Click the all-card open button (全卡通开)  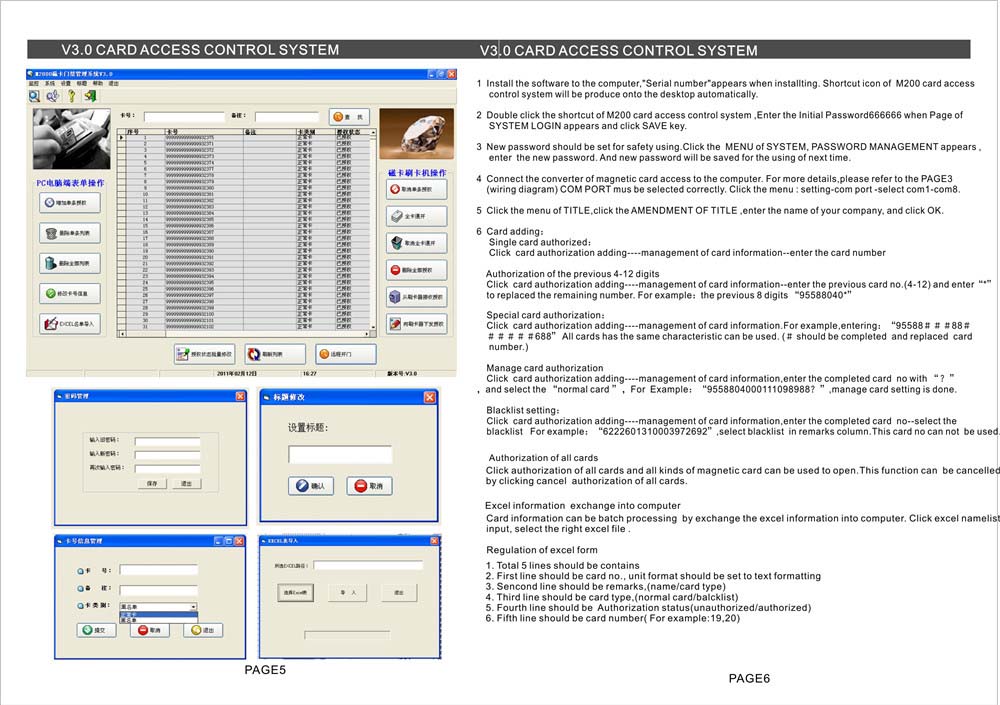coord(416,216)
